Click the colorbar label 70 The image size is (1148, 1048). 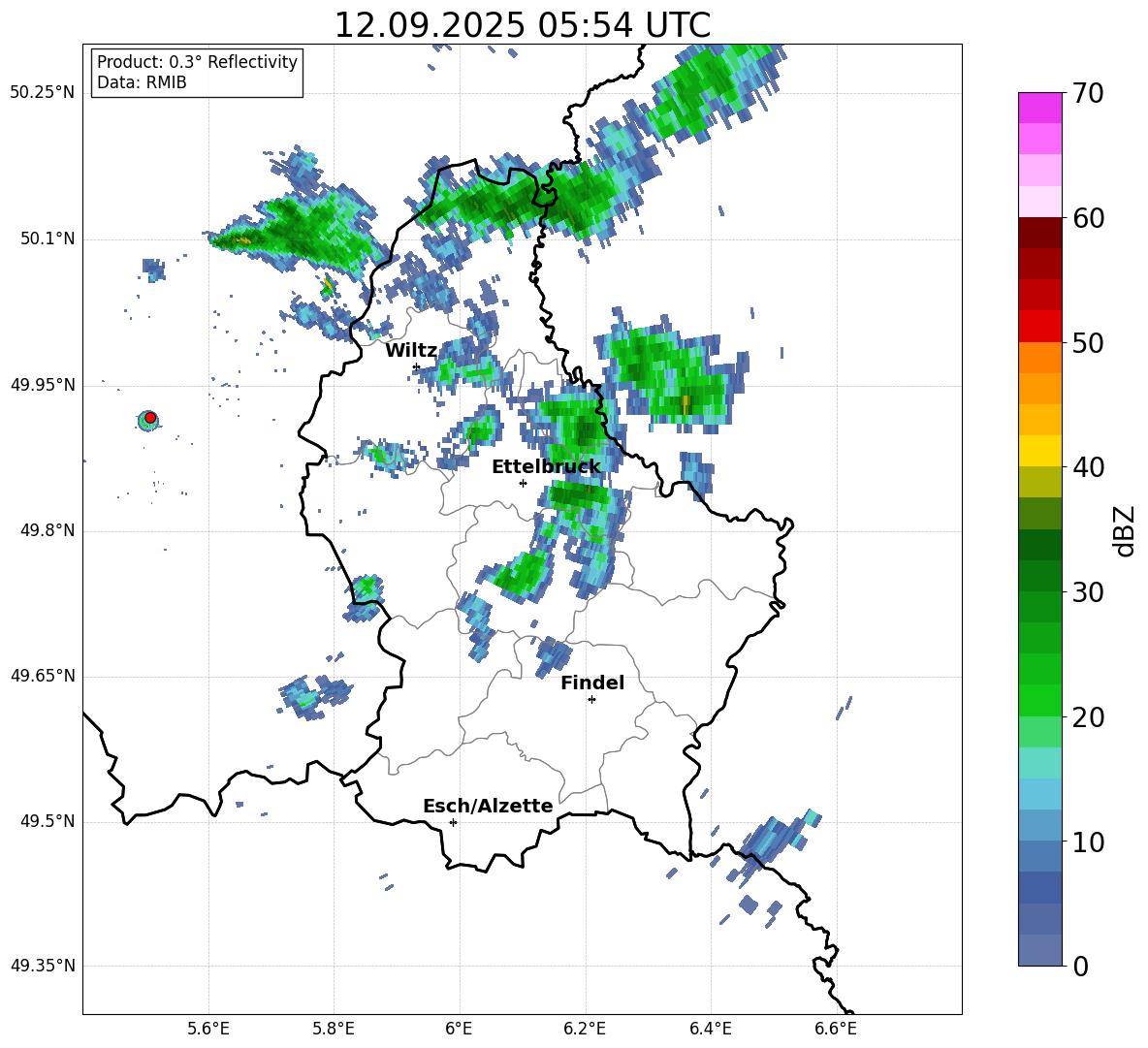[1088, 93]
